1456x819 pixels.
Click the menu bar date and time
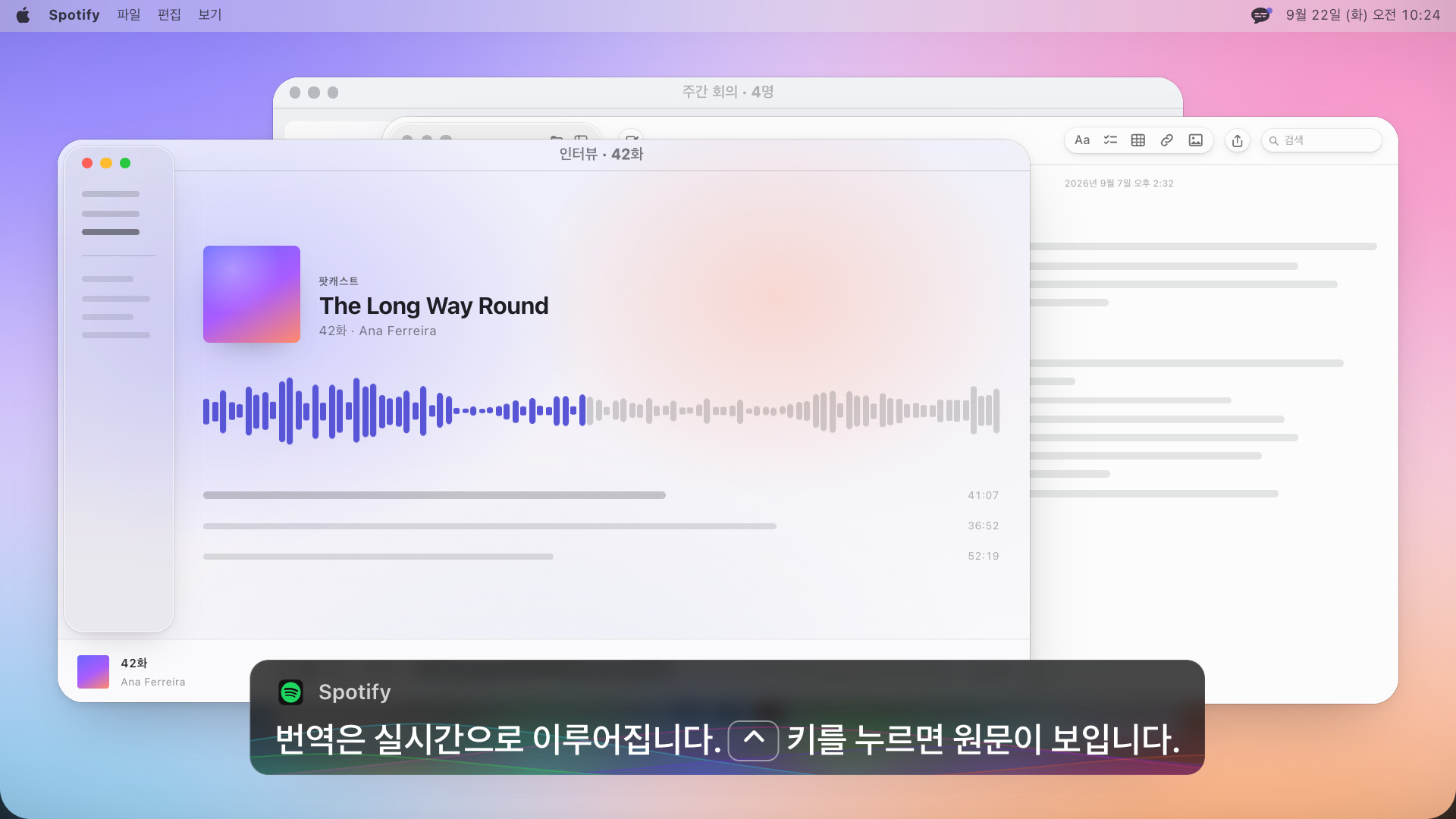click(x=1363, y=15)
